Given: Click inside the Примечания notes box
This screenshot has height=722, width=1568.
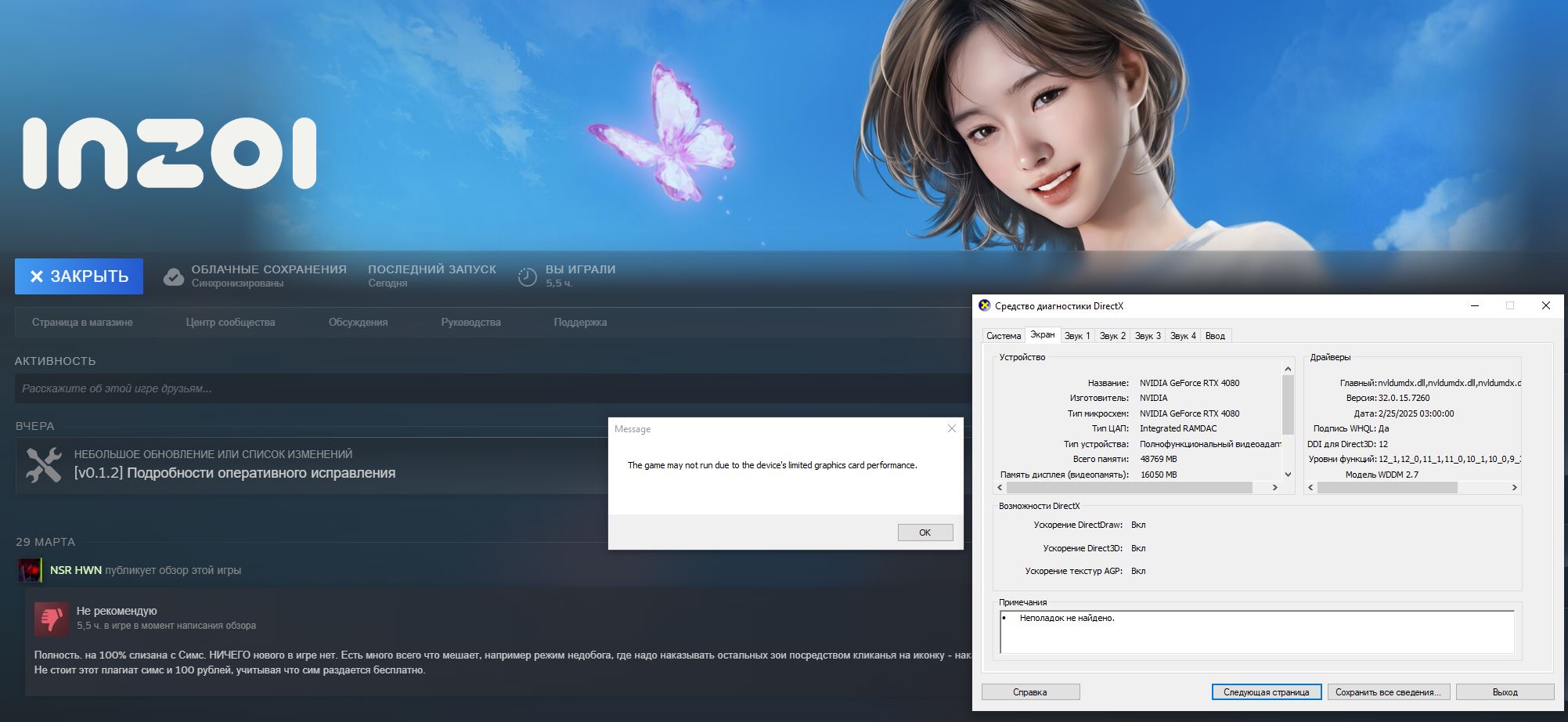Looking at the screenshot, I should click(x=1257, y=633).
